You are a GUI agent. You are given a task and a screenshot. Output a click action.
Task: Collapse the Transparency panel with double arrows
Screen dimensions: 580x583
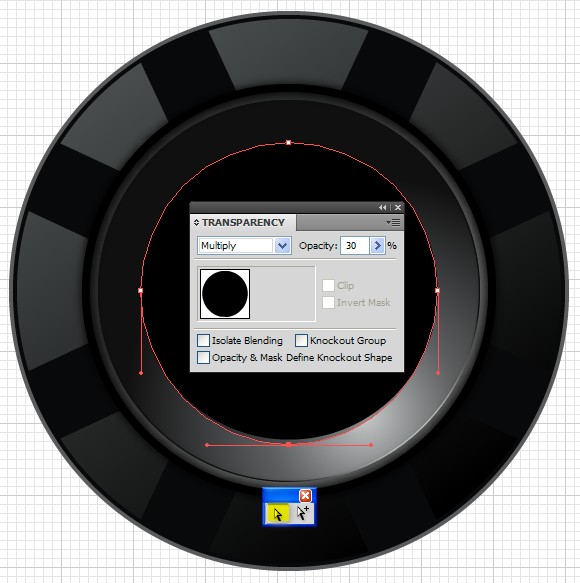pos(383,207)
